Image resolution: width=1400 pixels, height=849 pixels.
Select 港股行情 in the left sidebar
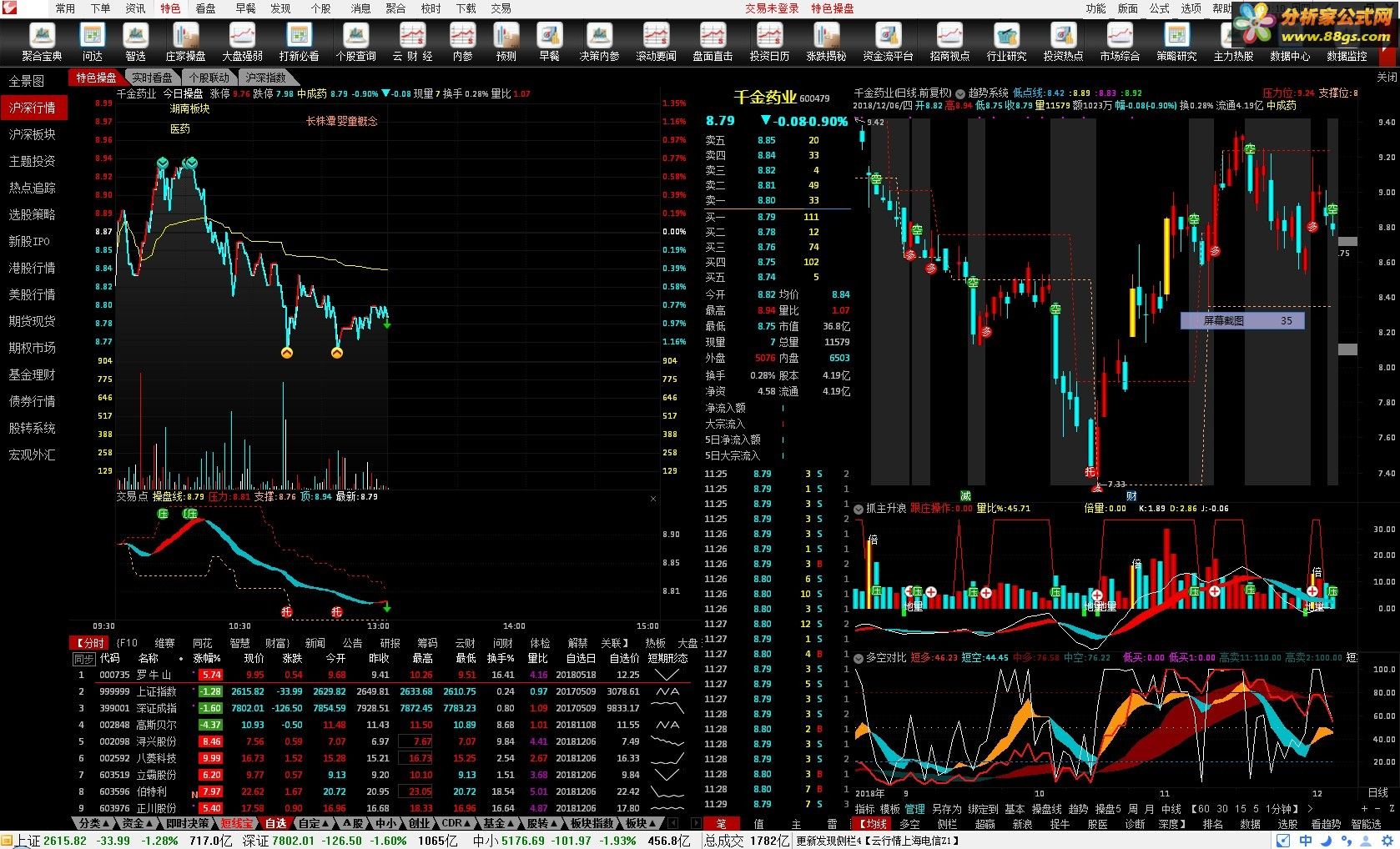pyautogui.click(x=33, y=268)
